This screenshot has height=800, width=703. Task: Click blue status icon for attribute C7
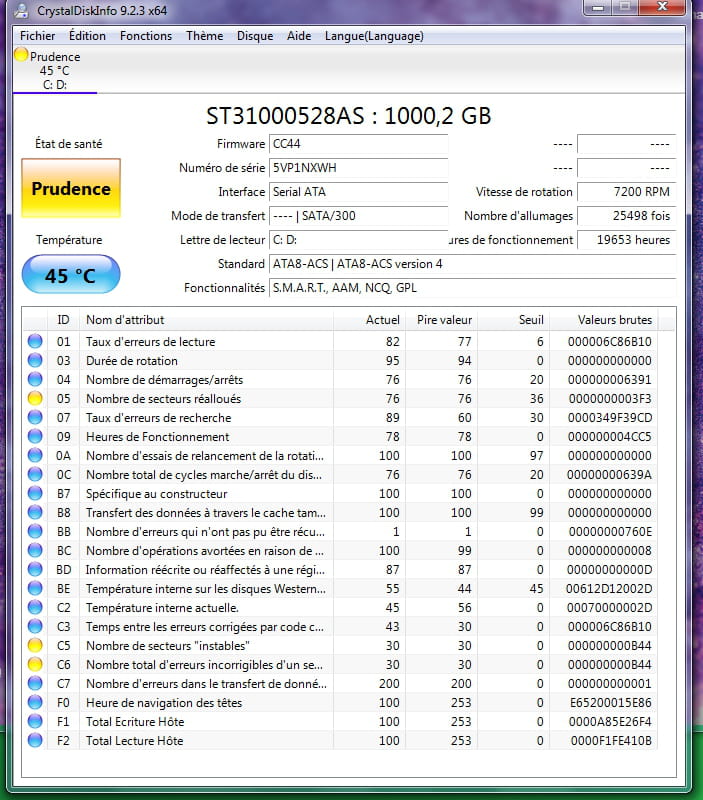[35, 683]
